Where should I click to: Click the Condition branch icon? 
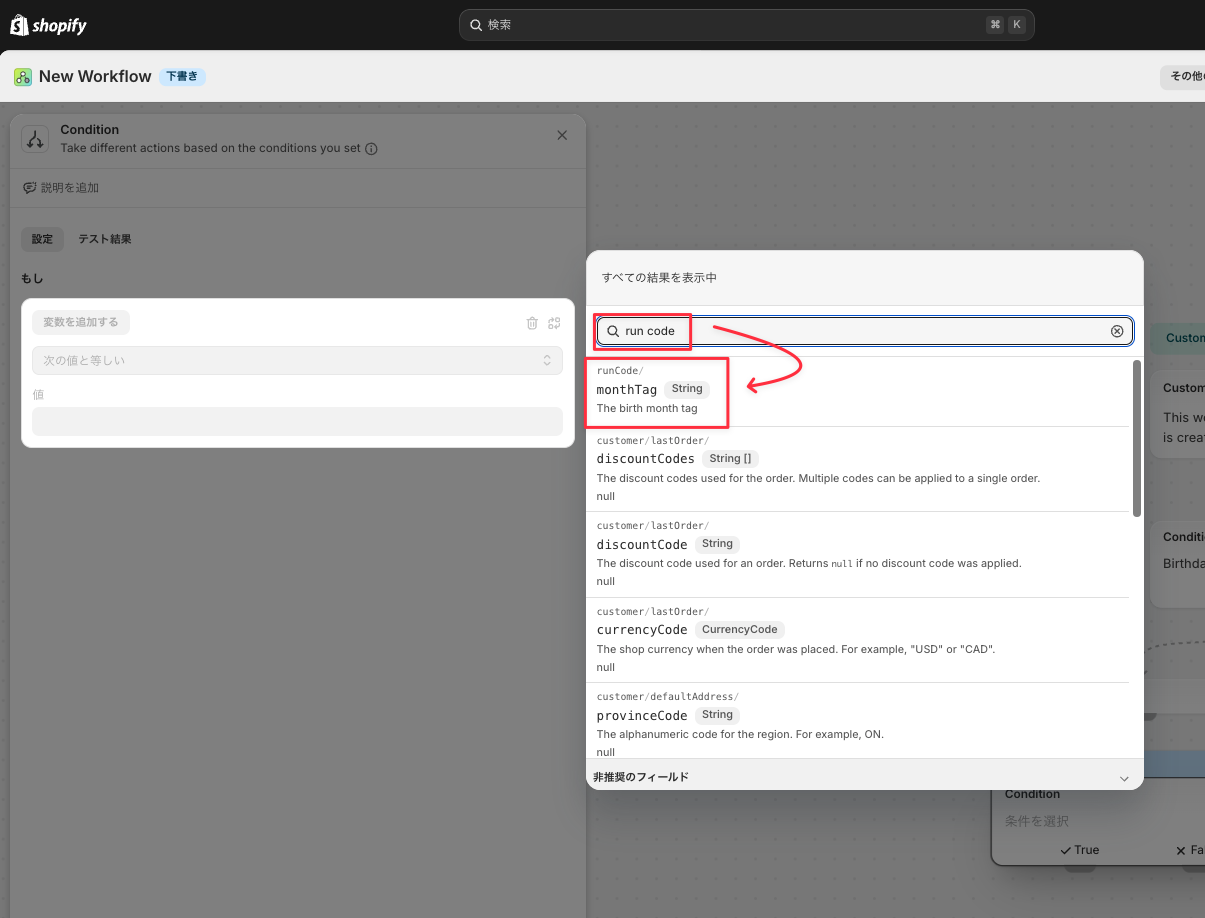(35, 139)
